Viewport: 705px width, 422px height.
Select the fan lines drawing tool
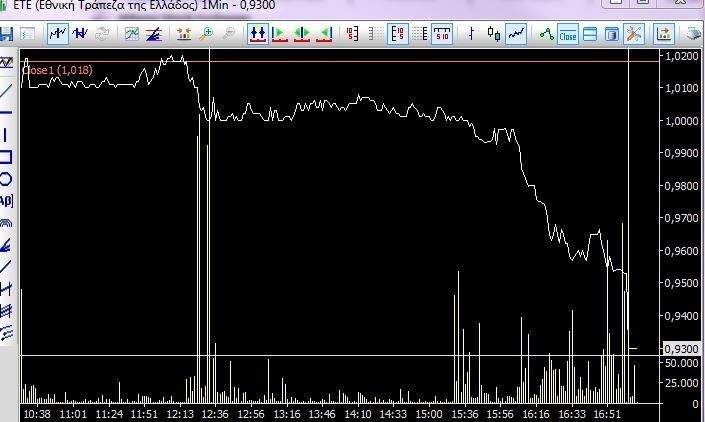click(x=6, y=245)
